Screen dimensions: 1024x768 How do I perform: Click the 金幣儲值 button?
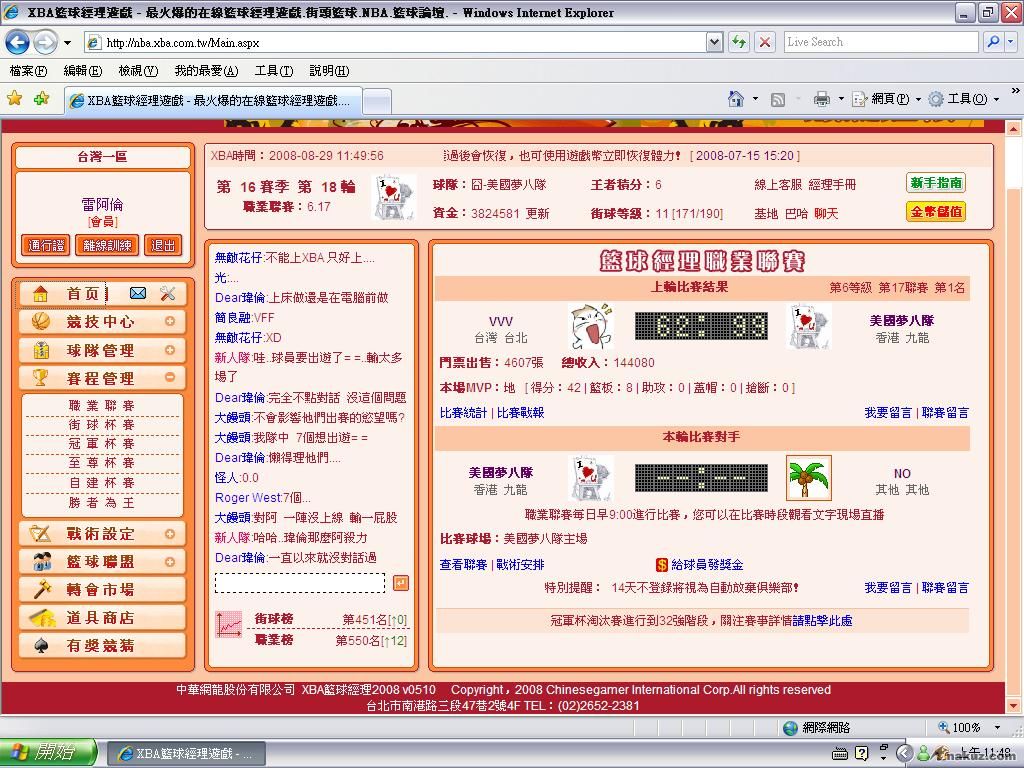click(936, 212)
